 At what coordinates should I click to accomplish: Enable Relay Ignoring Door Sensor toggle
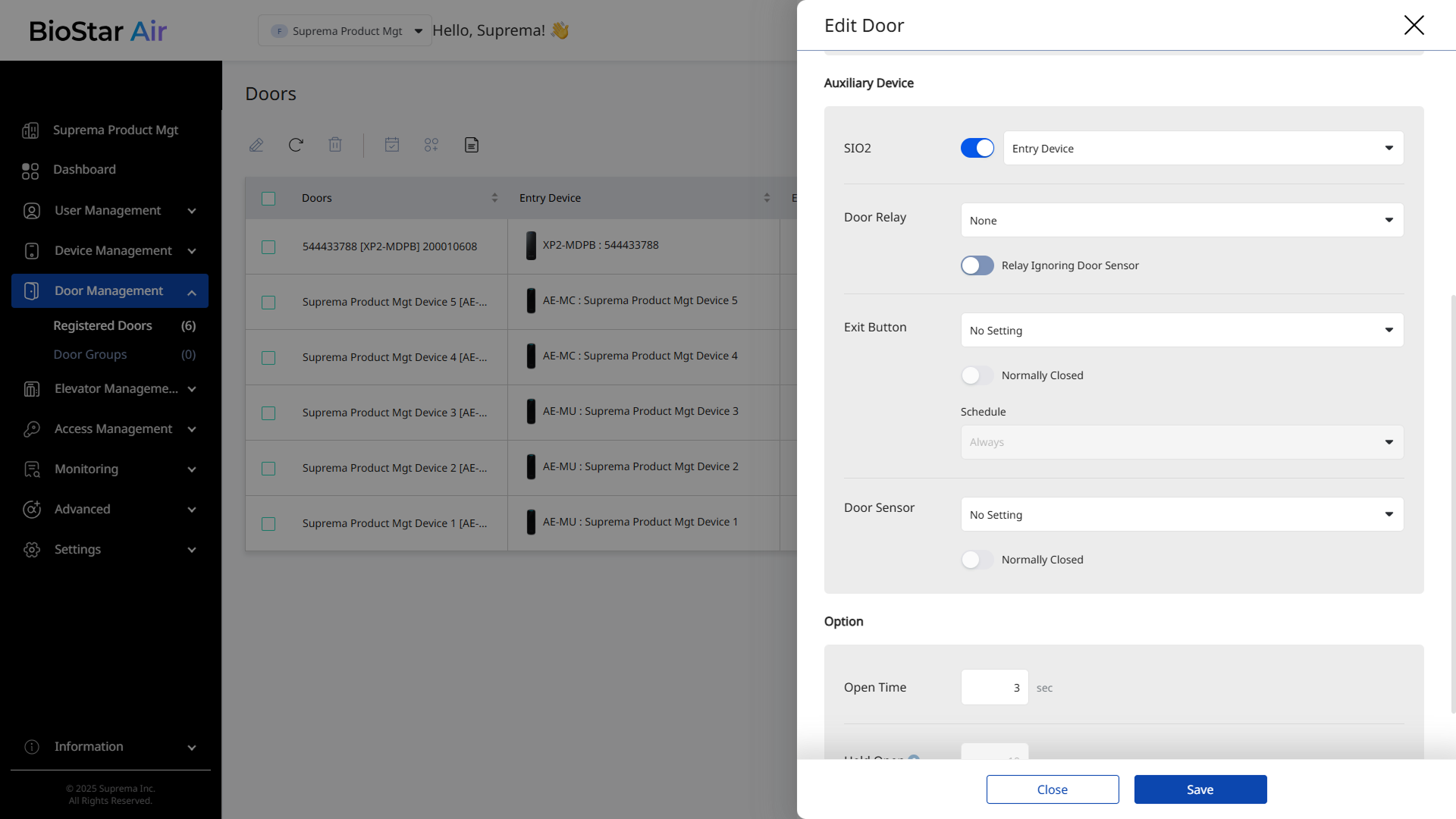tap(977, 265)
